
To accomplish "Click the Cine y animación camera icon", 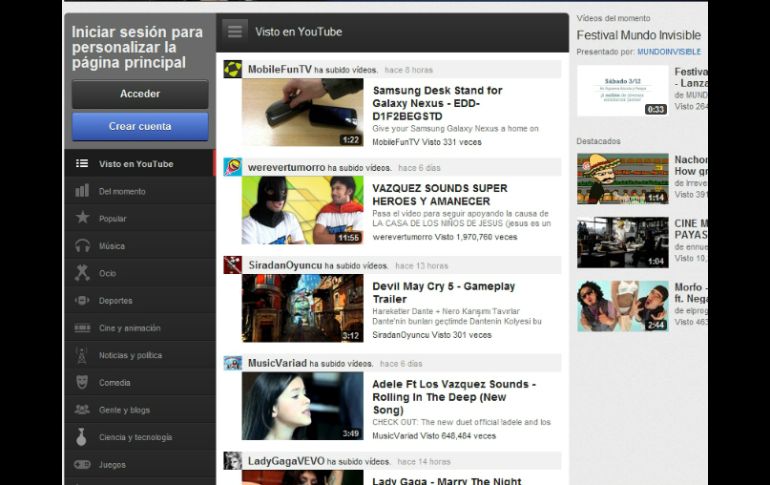I will click(82, 328).
